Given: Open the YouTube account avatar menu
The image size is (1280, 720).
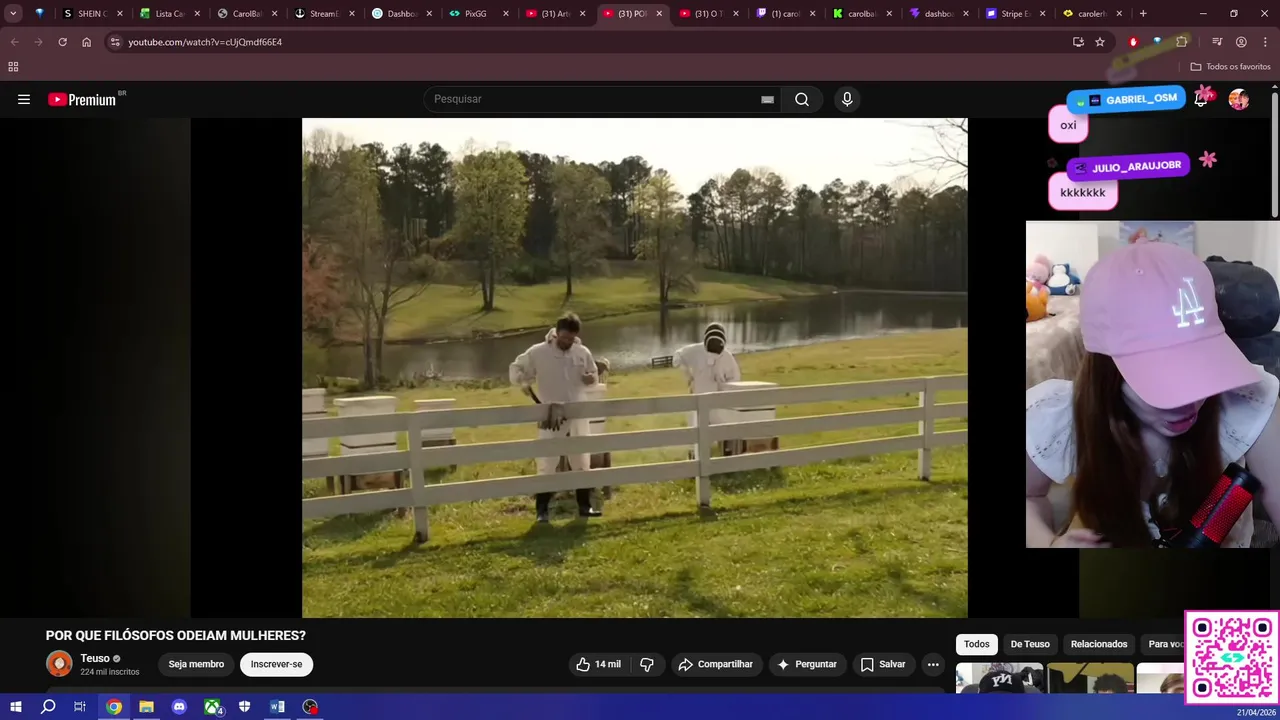Looking at the screenshot, I should (1239, 99).
